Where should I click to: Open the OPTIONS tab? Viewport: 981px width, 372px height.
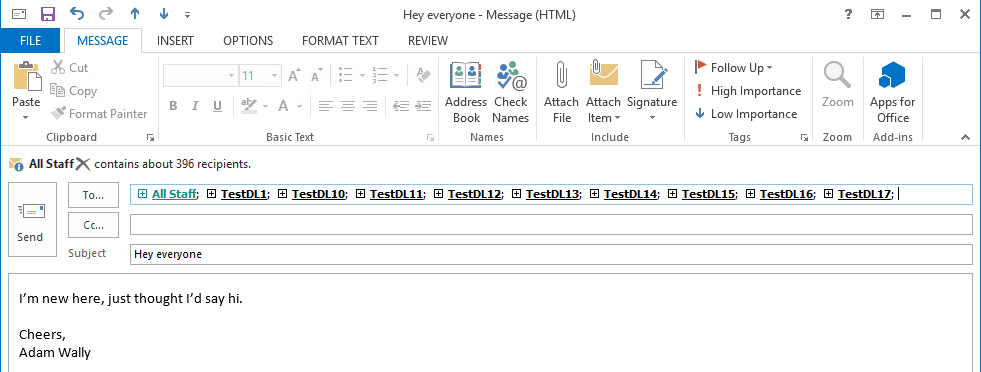tap(248, 41)
